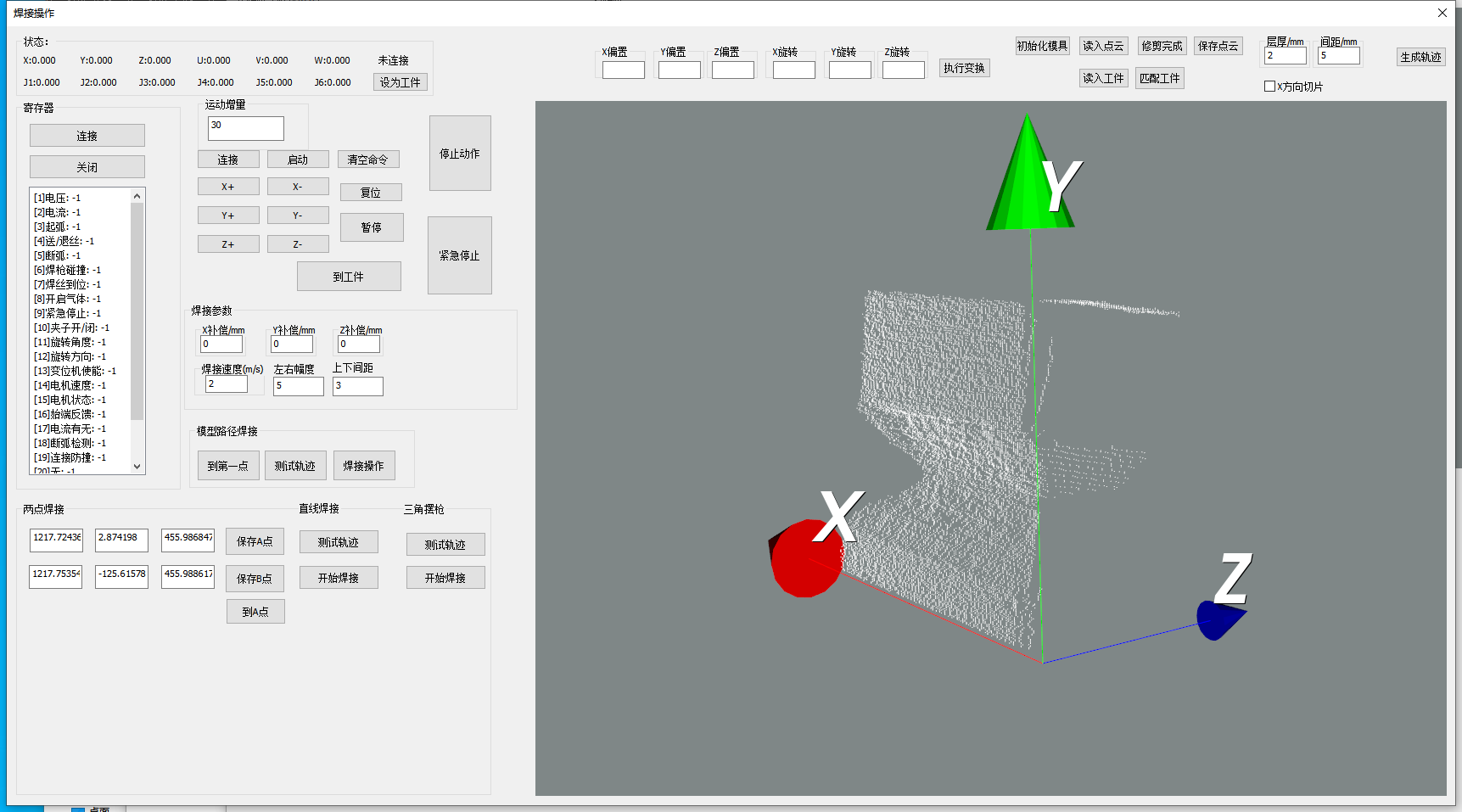Click 焊接操作 under 模型路径焊接
Viewport: 1462px width, 812px height.
click(364, 466)
